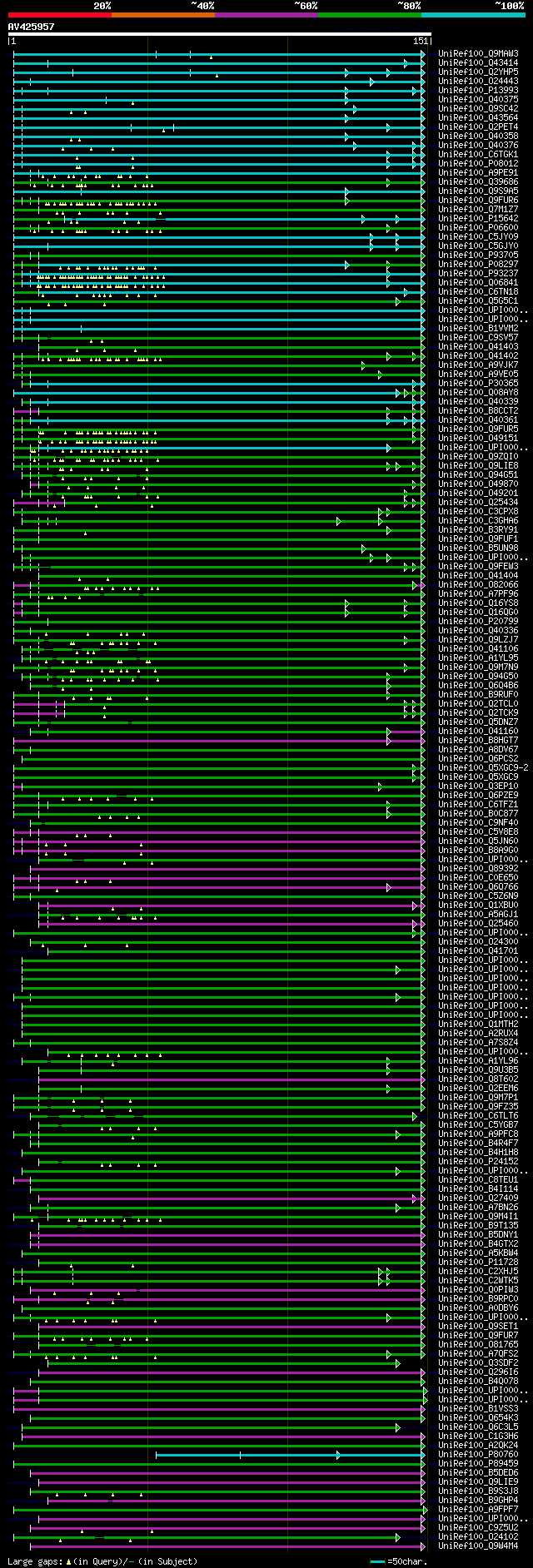Open the UniRef100_O24443 hit
533x1568 pixels.
[x=478, y=81]
